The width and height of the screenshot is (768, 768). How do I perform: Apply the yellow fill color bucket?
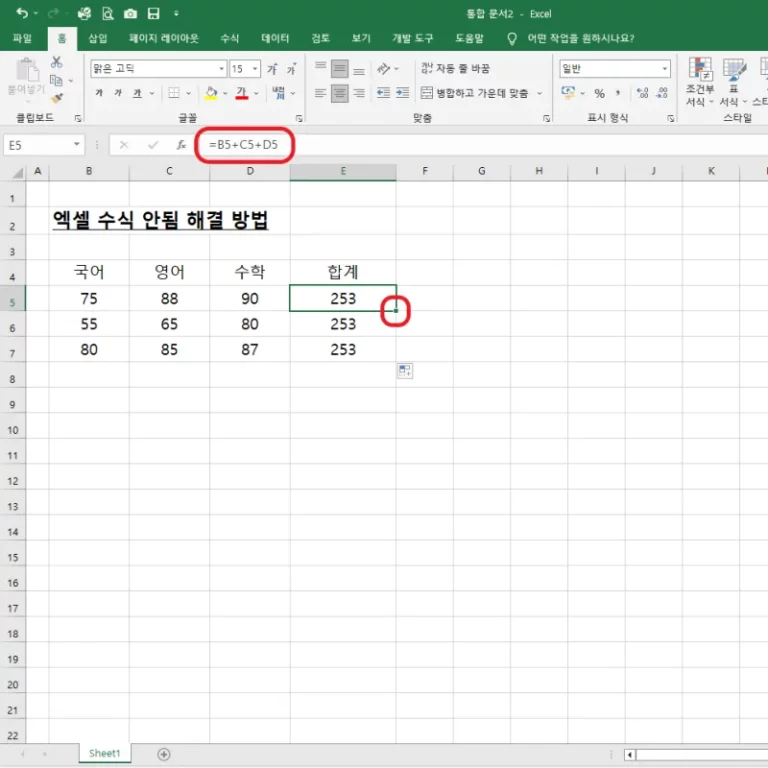pyautogui.click(x=211, y=93)
